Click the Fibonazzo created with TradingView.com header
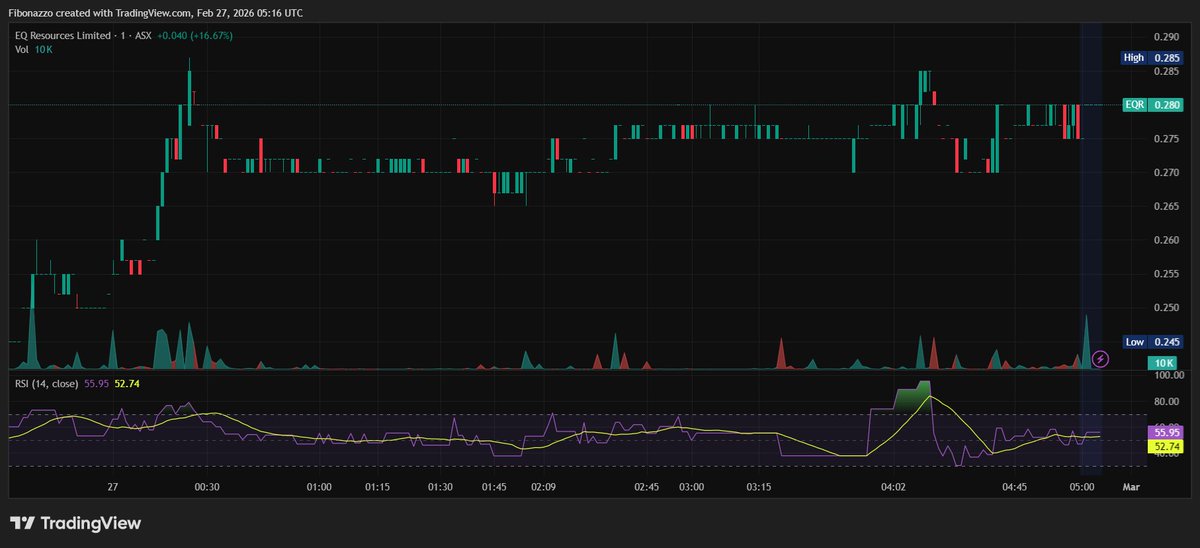1200x548 pixels. click(x=155, y=13)
